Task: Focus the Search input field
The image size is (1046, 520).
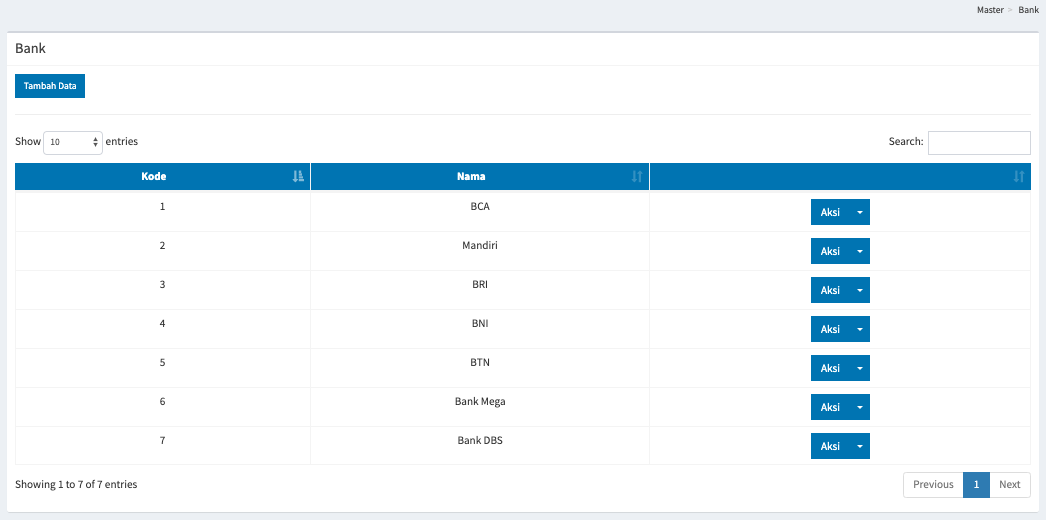Action: click(979, 142)
